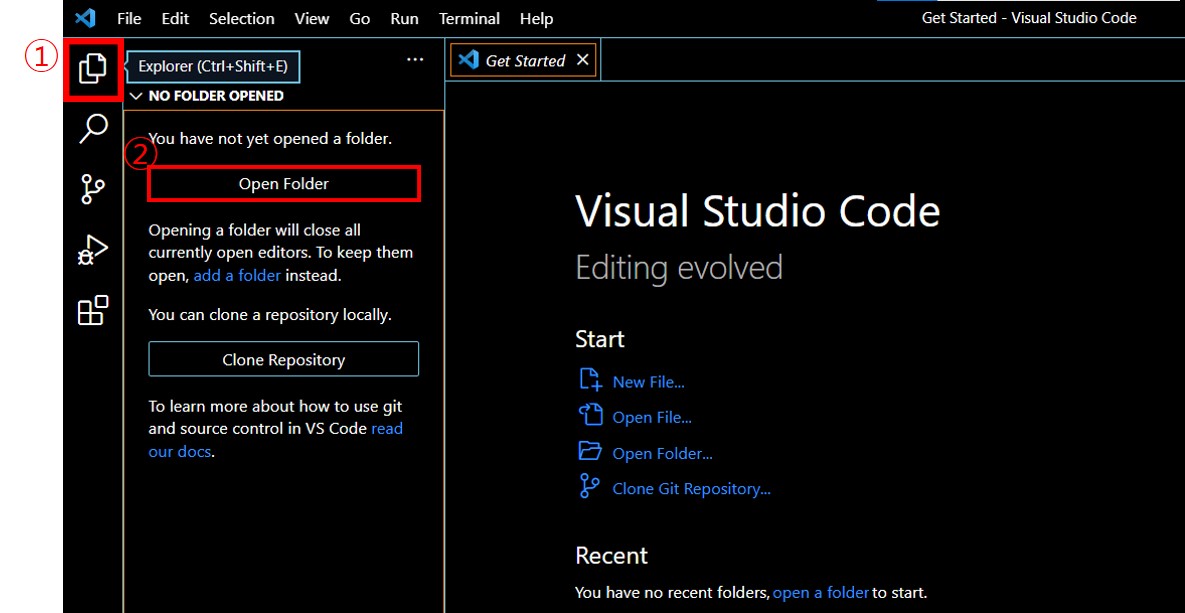This screenshot has height=613, width=1185.
Task: Click the Clone Git Repository... link
Action: [692, 489]
